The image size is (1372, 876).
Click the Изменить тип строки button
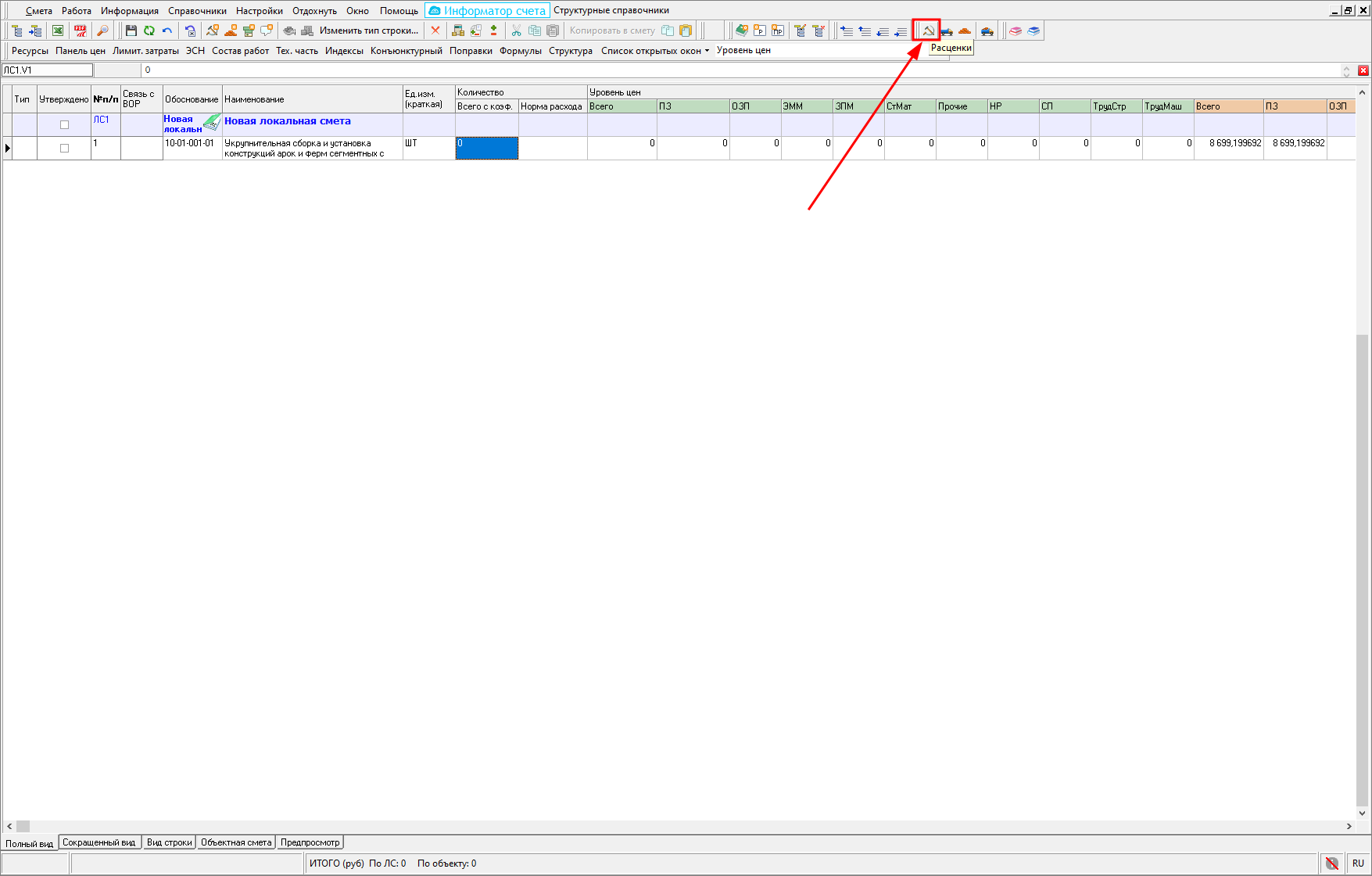[369, 31]
